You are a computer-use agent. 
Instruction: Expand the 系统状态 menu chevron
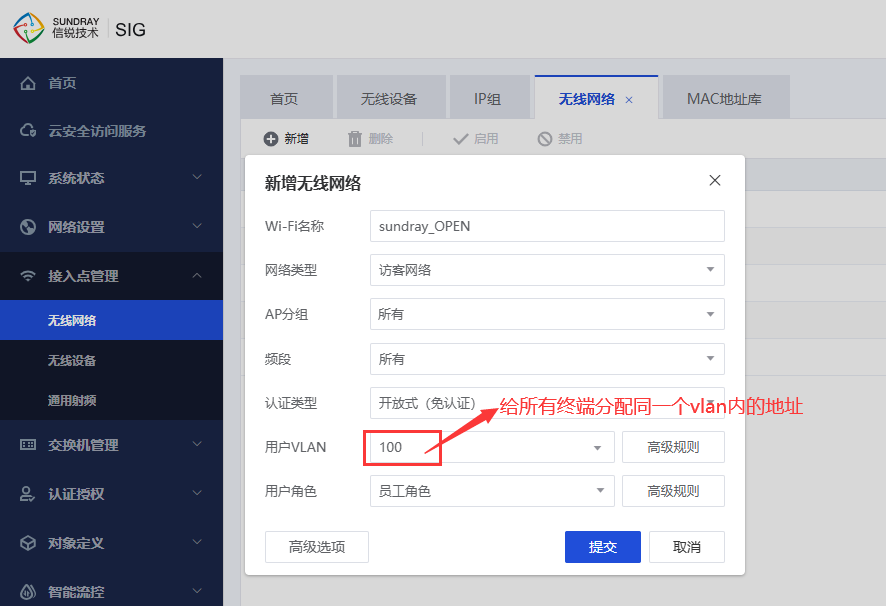[x=197, y=177]
